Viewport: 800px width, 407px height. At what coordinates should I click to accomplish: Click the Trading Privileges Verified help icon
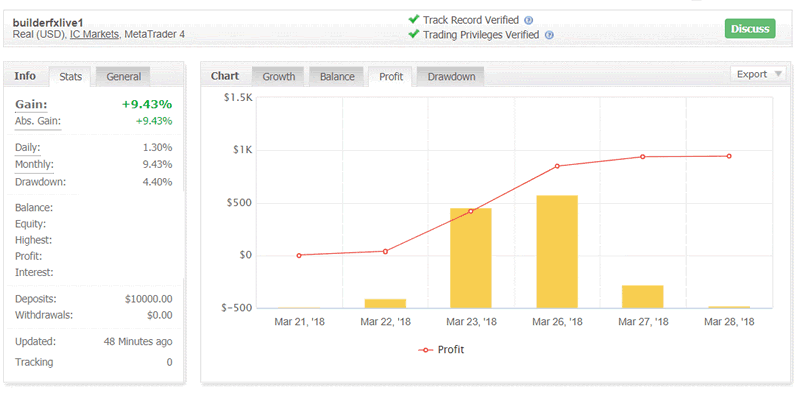549,36
